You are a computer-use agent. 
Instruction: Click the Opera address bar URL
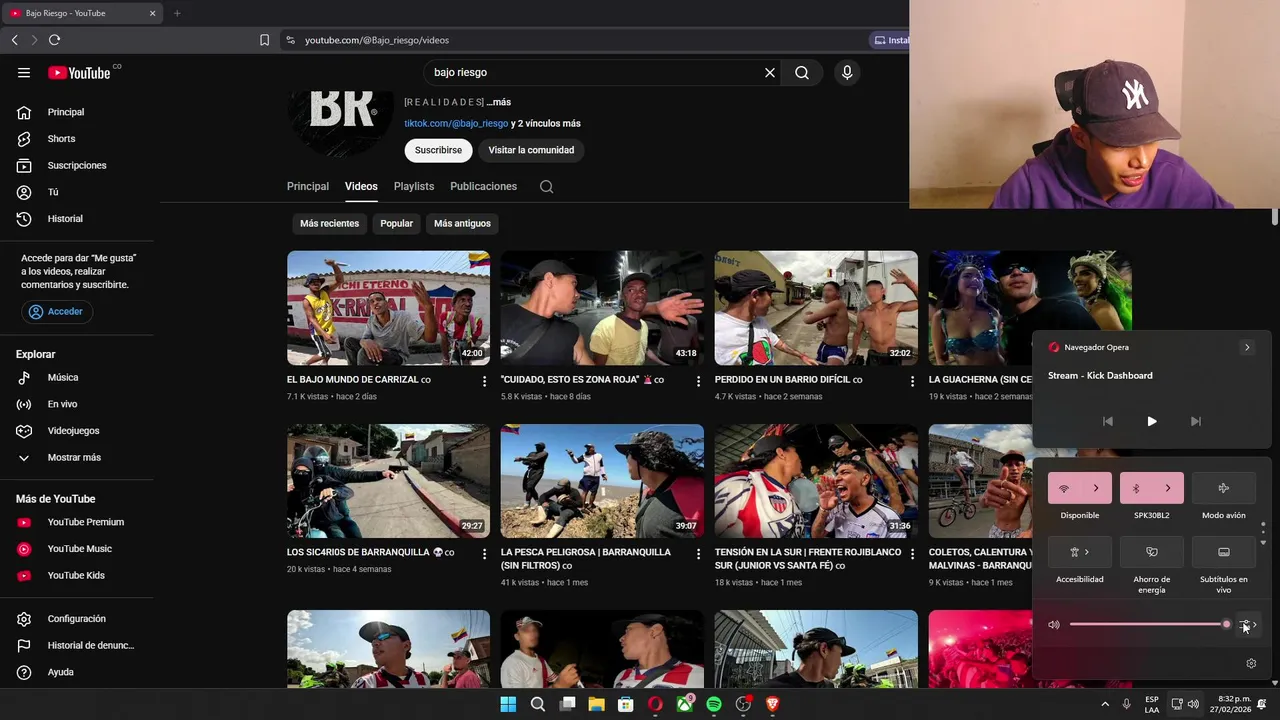(x=377, y=40)
